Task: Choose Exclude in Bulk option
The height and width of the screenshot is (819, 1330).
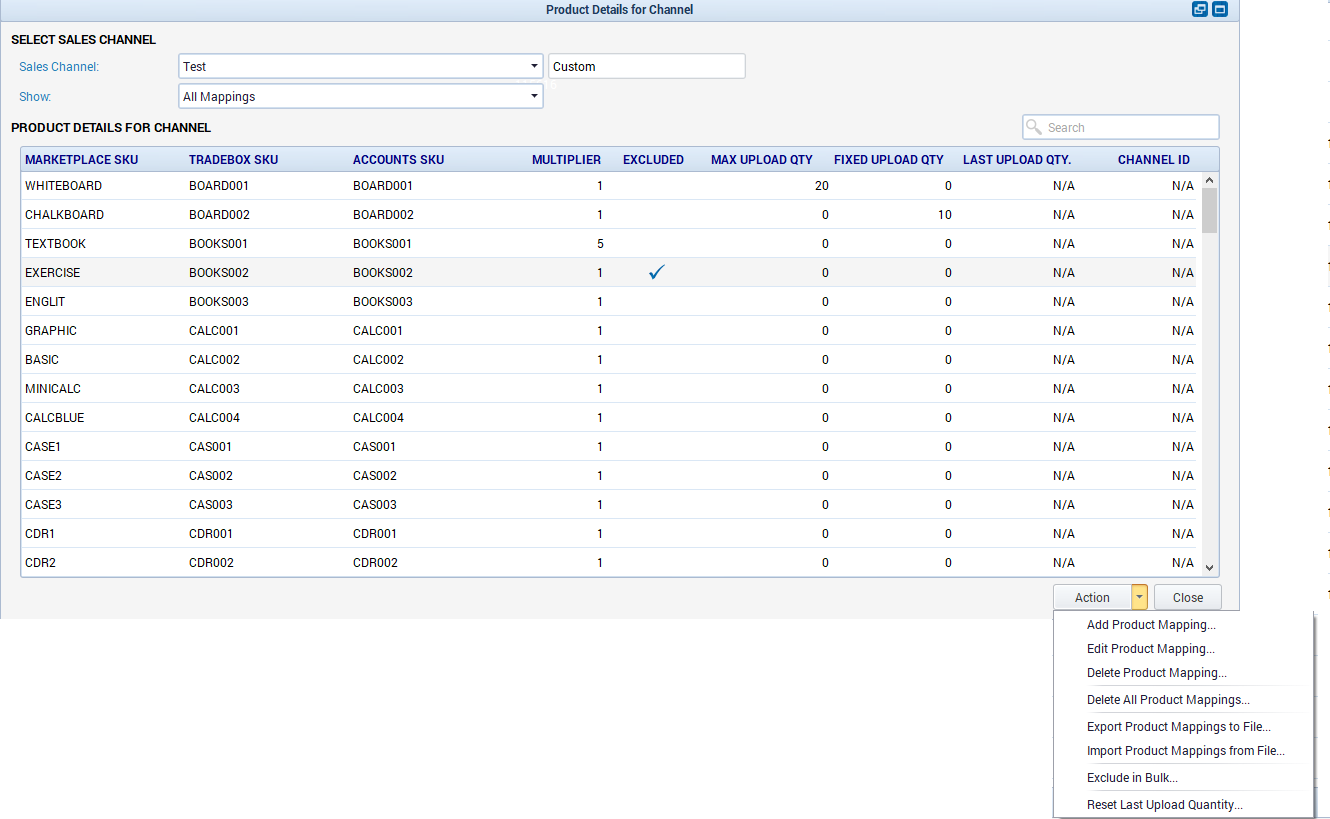Action: (x=1132, y=778)
